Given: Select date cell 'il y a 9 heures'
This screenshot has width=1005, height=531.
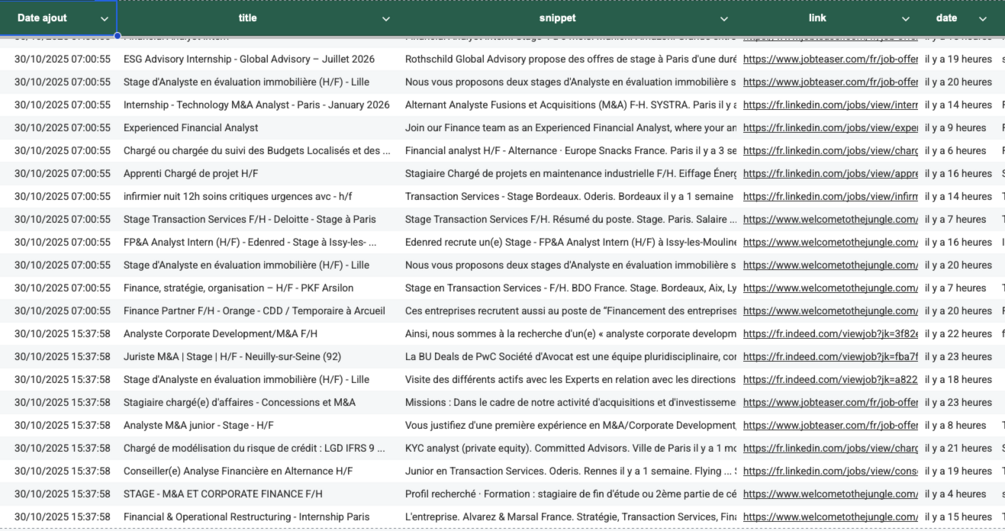Looking at the screenshot, I should pyautogui.click(x=955, y=128).
